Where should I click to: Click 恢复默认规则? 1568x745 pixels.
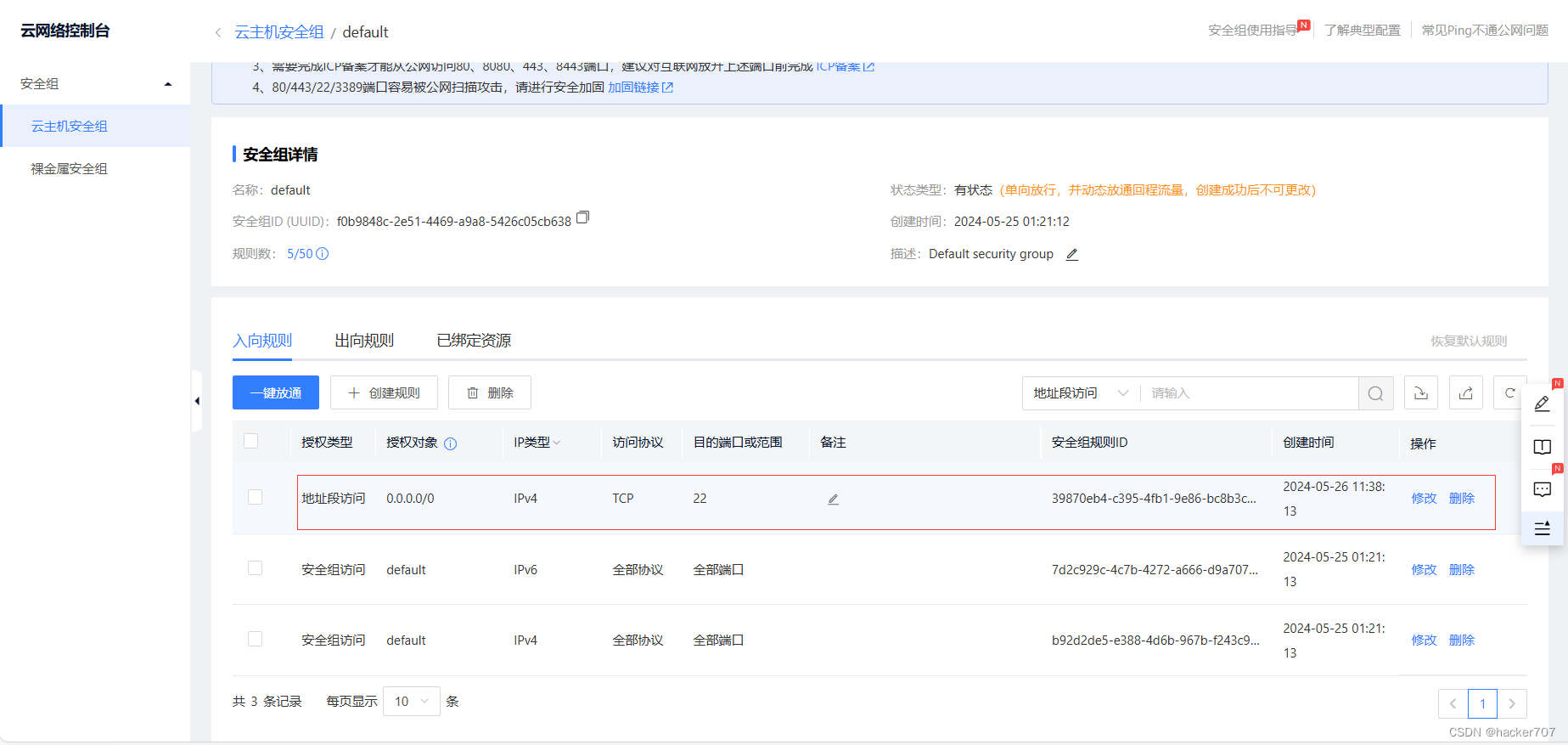coord(1469,341)
